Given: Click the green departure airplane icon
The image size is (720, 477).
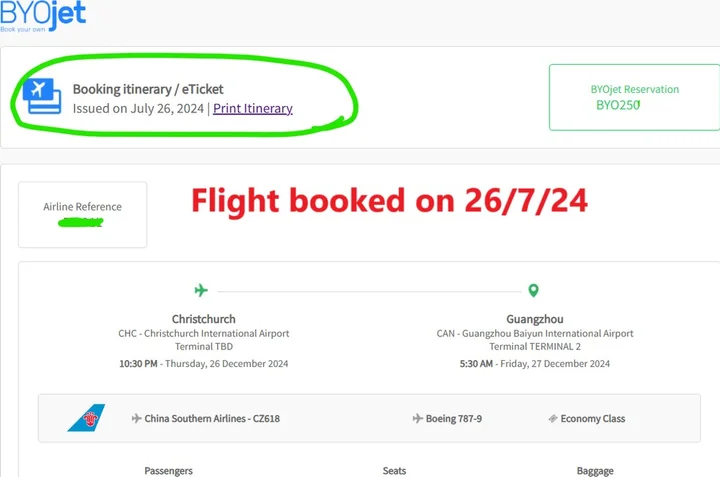Looking at the screenshot, I should [201, 290].
